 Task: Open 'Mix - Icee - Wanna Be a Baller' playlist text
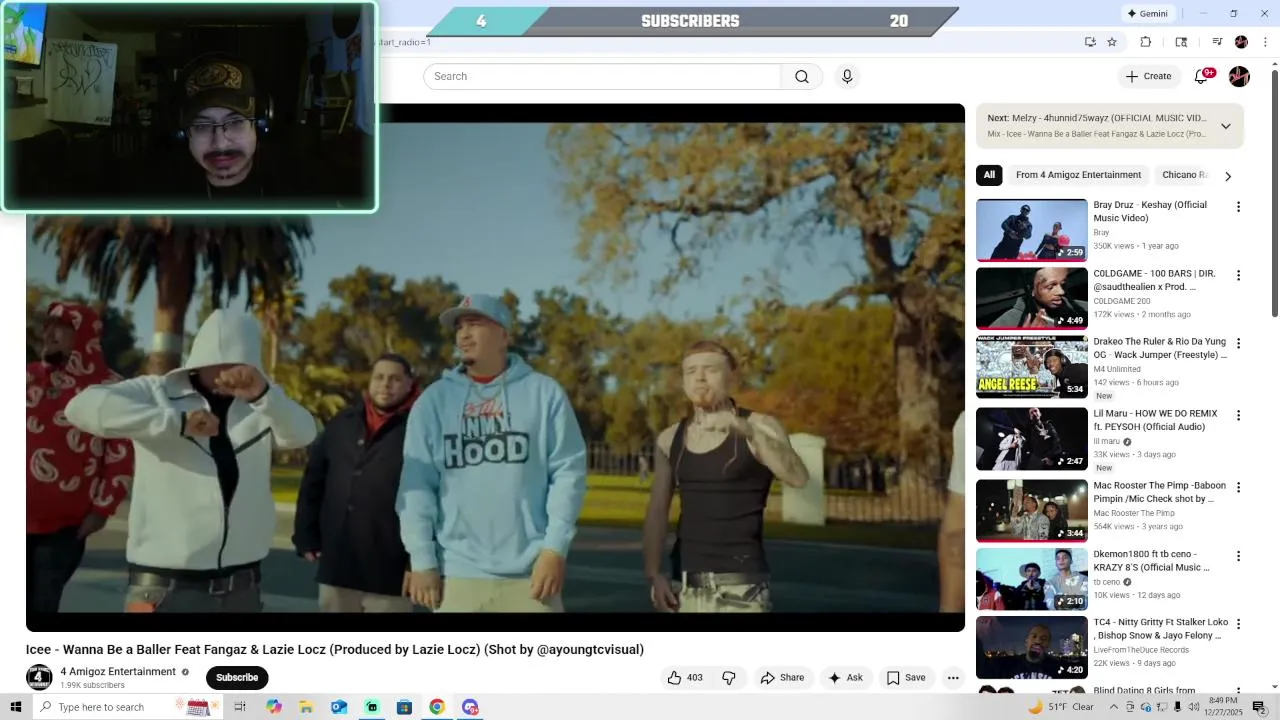1098,134
